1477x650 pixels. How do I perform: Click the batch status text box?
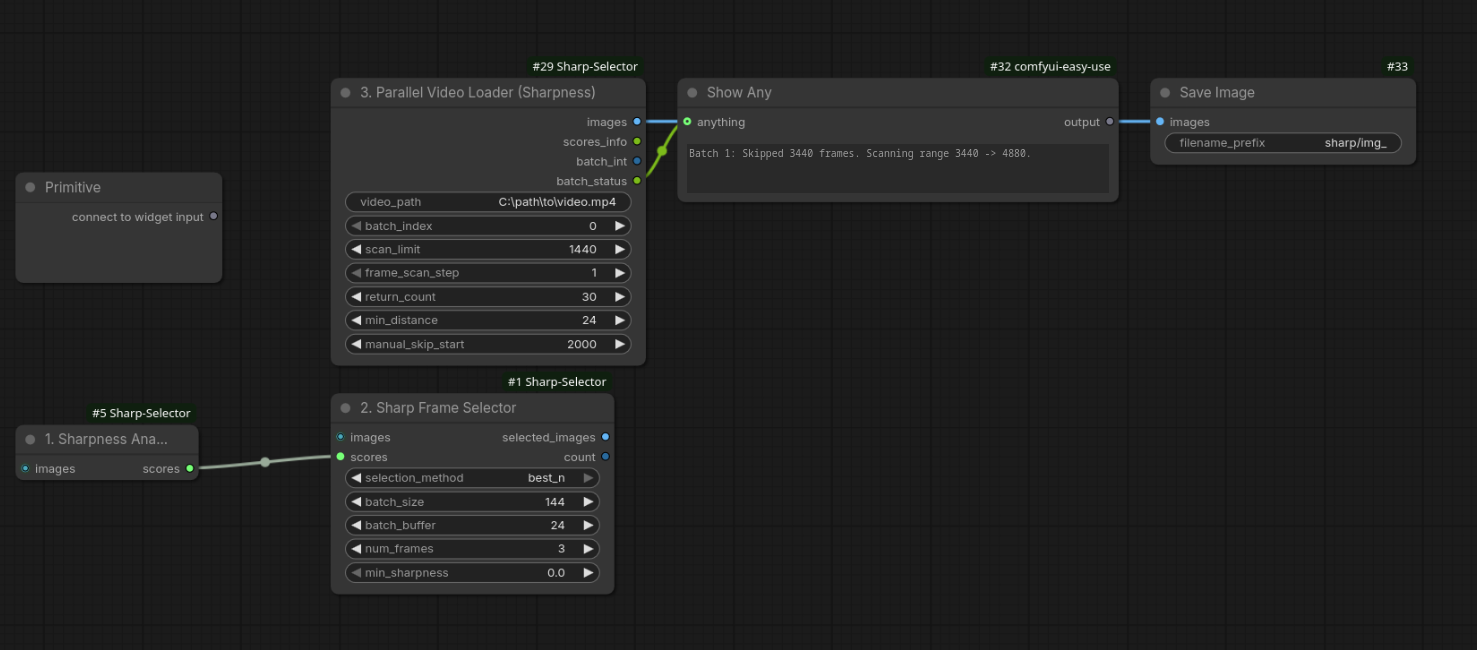pos(897,168)
